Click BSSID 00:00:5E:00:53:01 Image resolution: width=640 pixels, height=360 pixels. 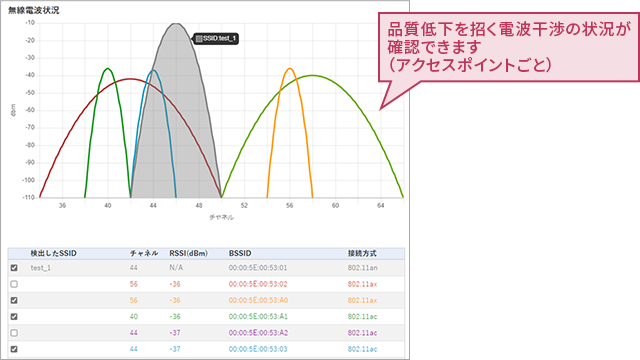pyautogui.click(x=258, y=268)
